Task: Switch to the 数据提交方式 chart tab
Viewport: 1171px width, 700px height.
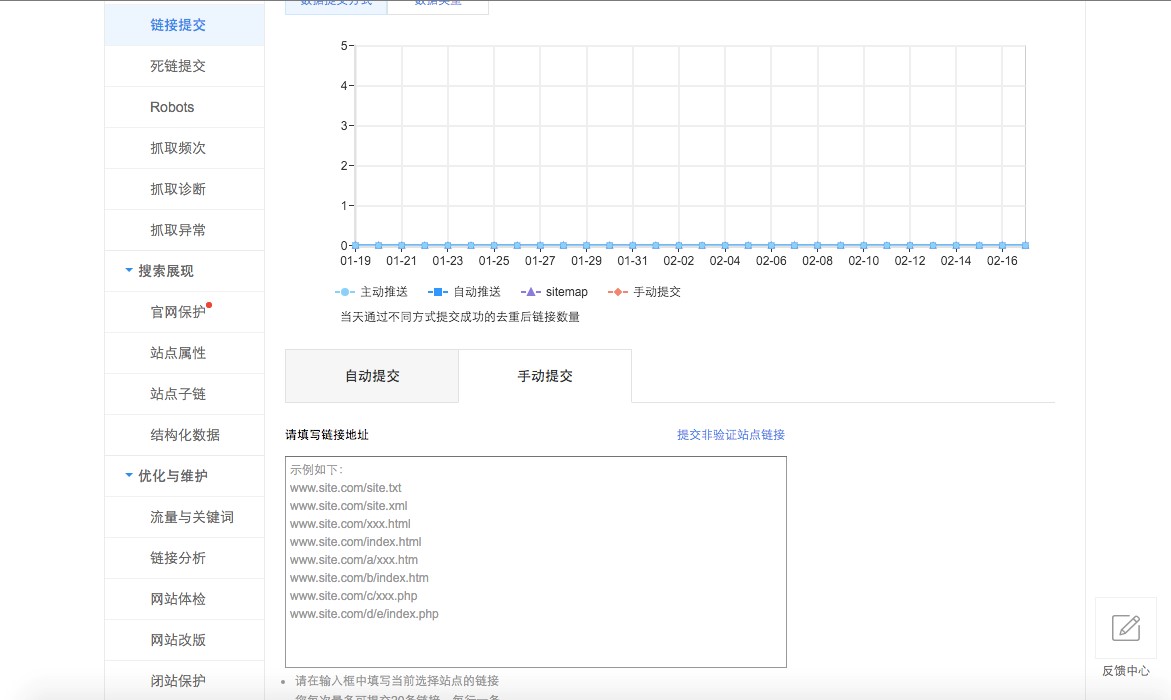Action: coord(335,4)
